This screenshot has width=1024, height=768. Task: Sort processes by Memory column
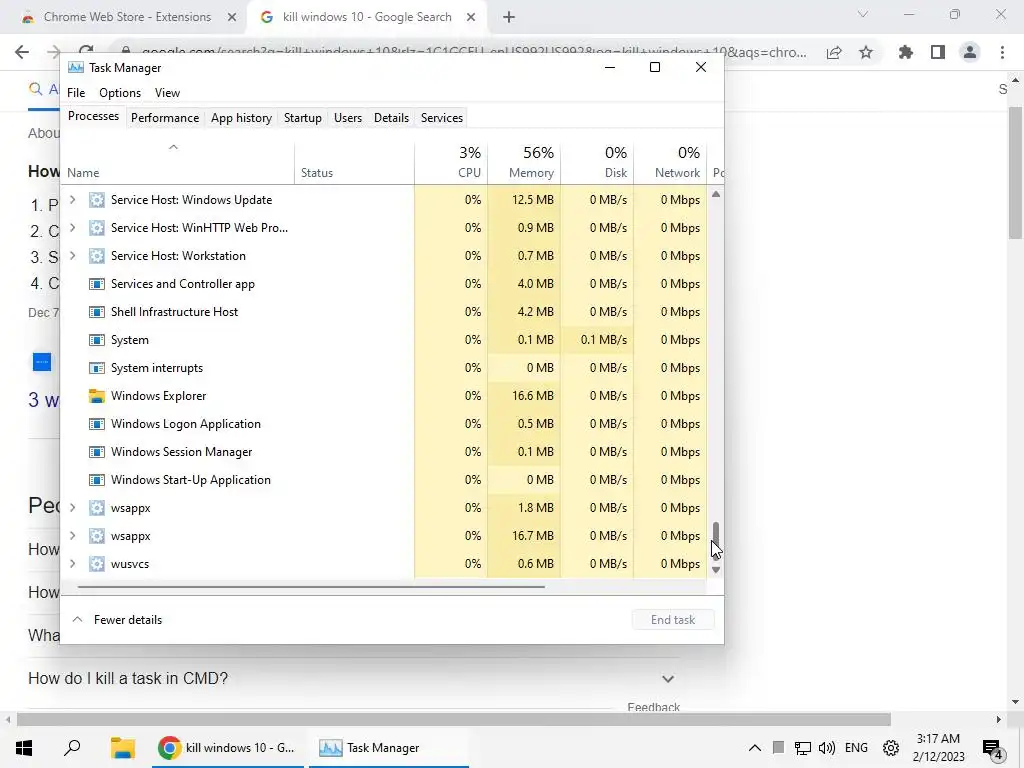[524, 162]
